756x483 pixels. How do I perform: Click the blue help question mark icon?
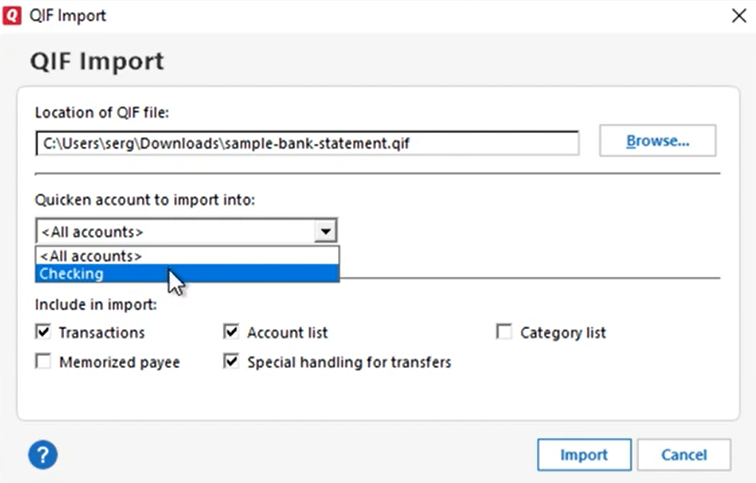pos(43,455)
